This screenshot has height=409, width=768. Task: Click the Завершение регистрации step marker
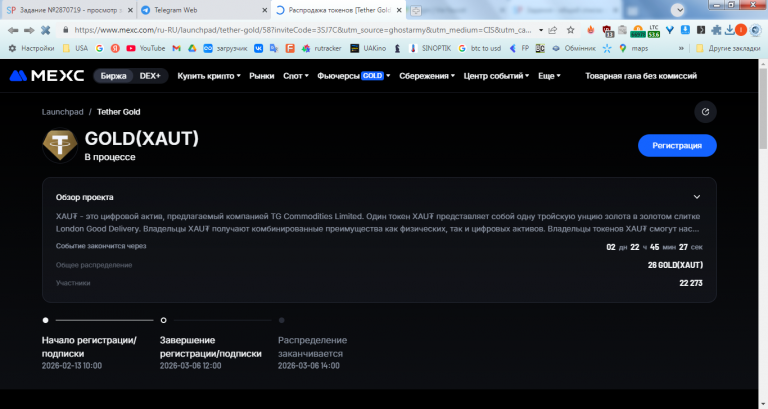coord(164,320)
